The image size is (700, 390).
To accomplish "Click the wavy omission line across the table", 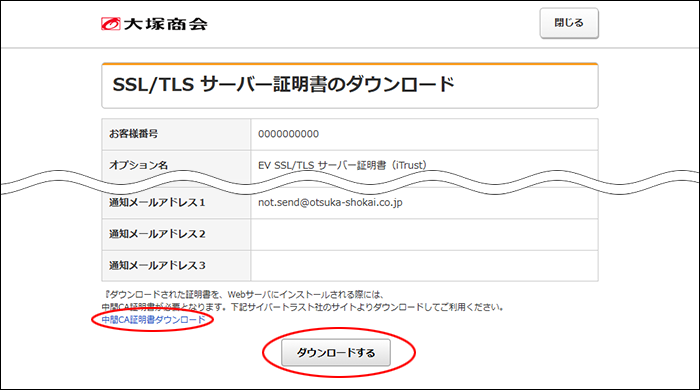I will [x=350, y=182].
